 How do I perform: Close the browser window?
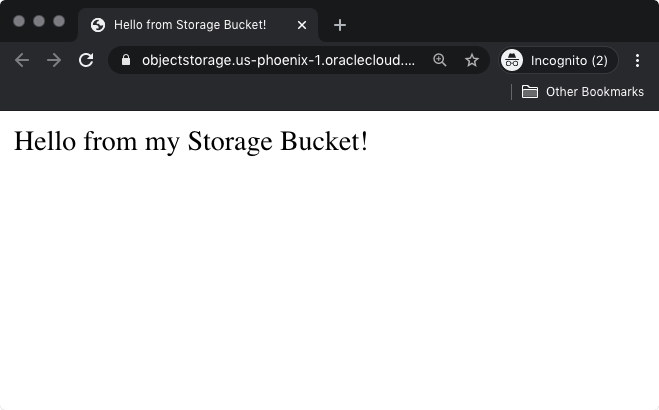(x=19, y=21)
